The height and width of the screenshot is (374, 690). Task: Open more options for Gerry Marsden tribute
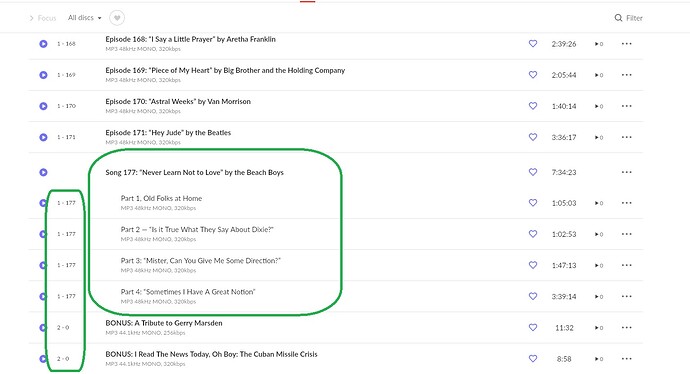[627, 327]
